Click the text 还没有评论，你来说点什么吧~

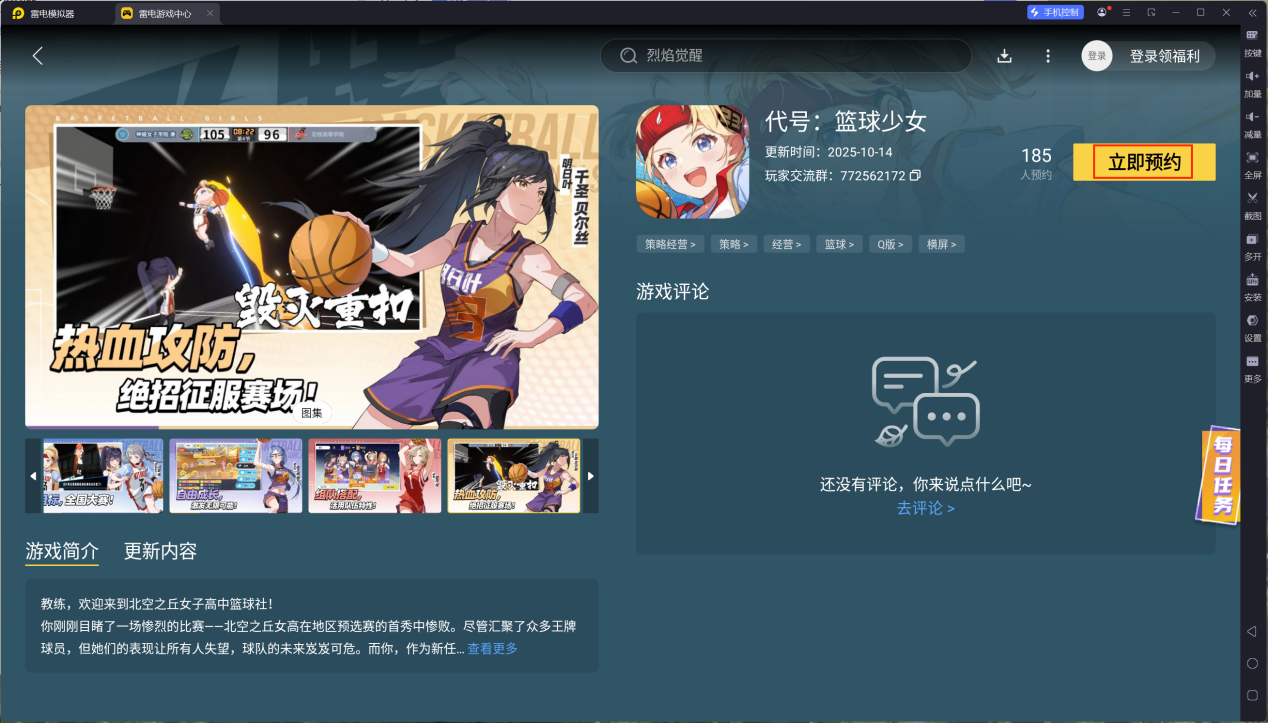(925, 484)
